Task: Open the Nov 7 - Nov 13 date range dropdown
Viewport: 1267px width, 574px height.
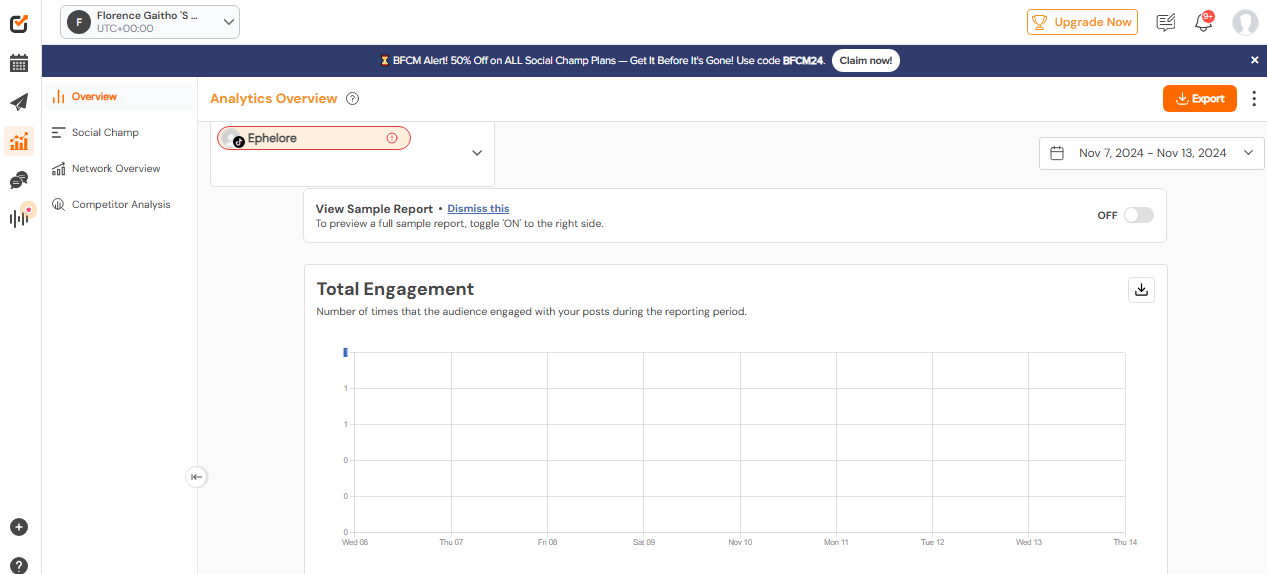Action: tap(1152, 153)
